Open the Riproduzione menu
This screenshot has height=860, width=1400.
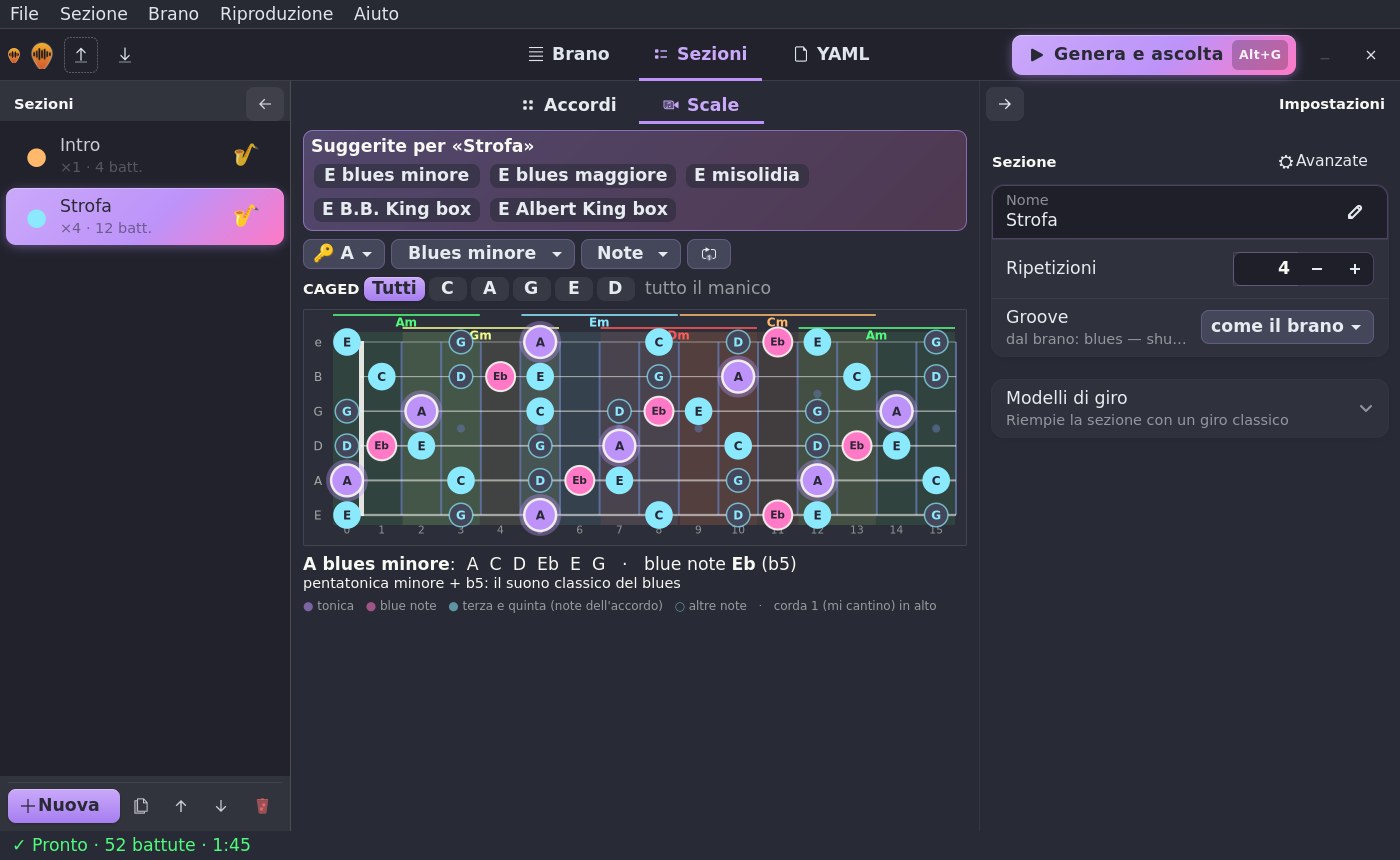[x=276, y=14]
